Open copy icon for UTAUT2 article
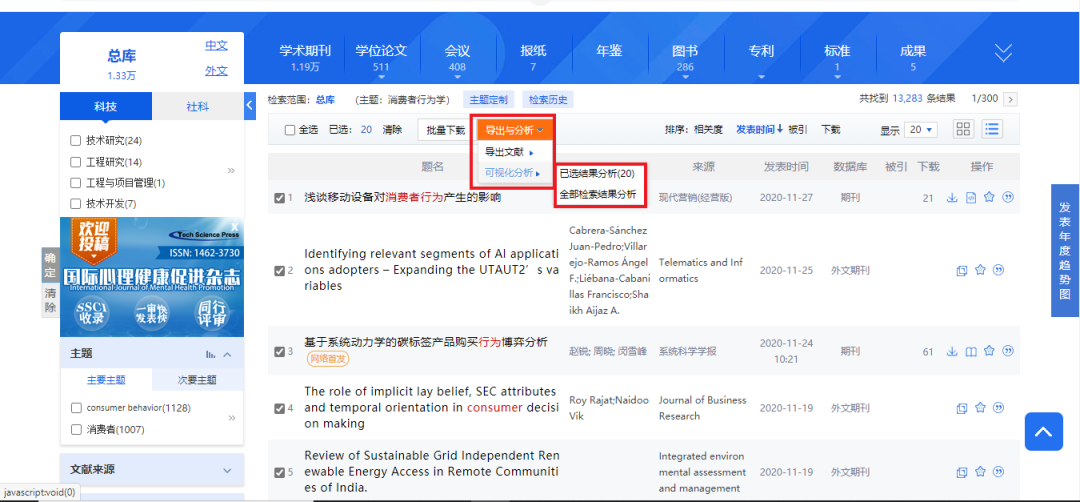1080x502 pixels. click(962, 271)
